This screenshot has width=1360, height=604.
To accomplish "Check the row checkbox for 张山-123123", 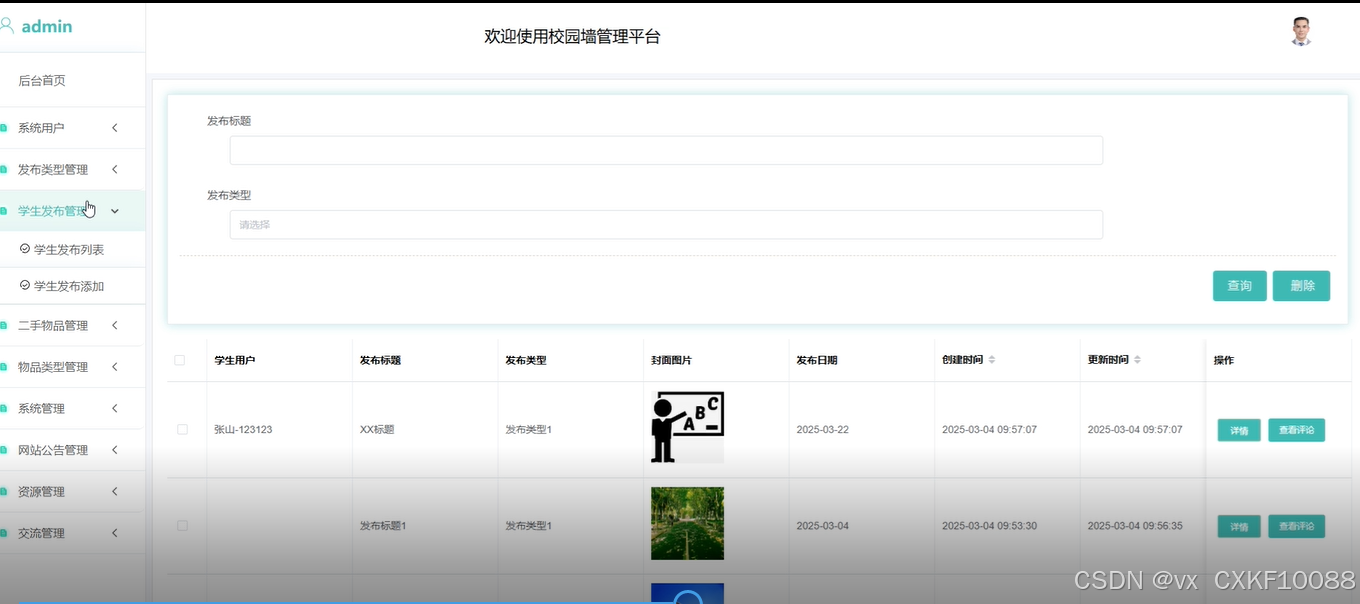I will coord(182,429).
